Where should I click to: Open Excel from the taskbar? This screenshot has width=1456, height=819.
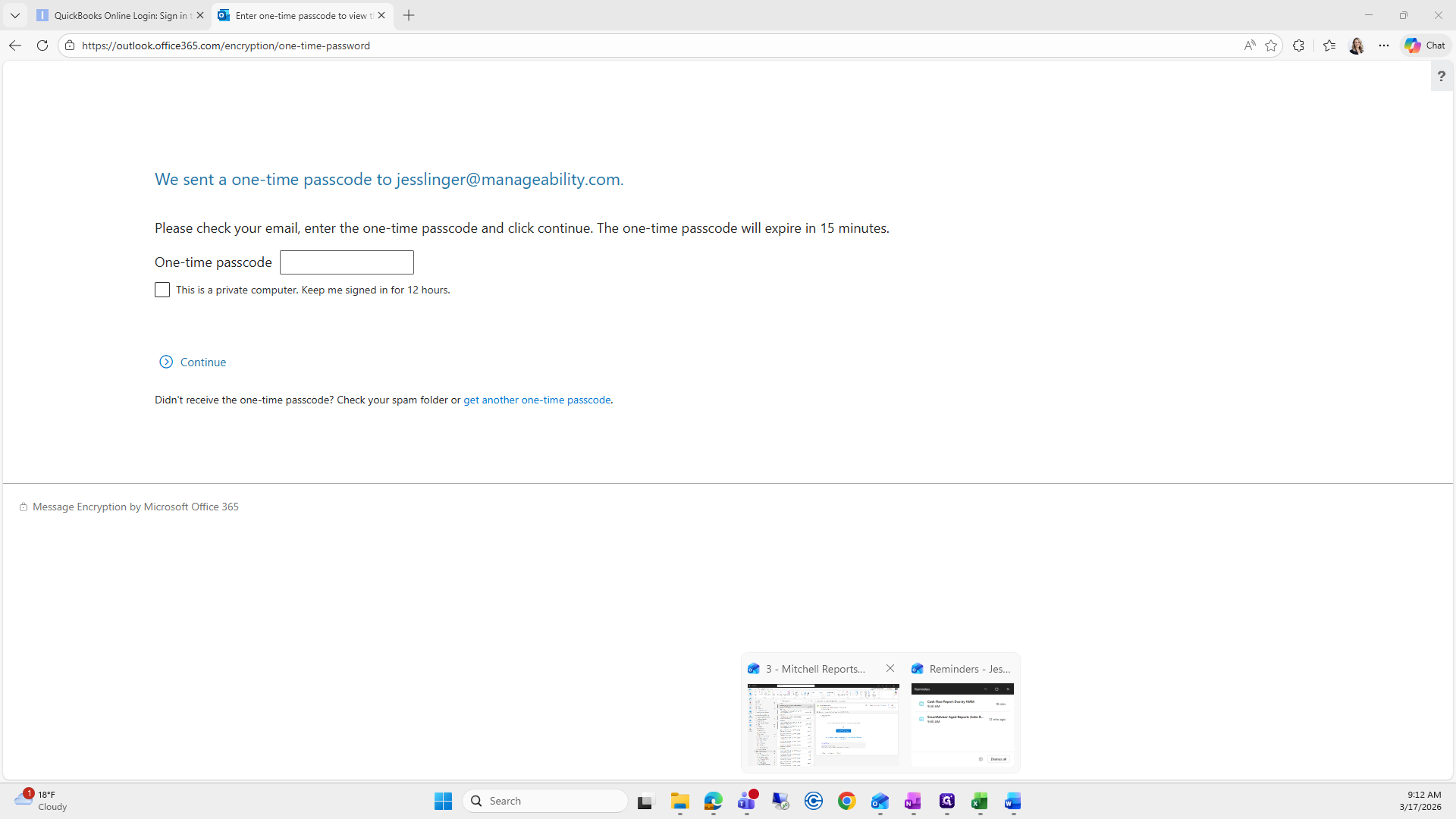[x=979, y=801]
